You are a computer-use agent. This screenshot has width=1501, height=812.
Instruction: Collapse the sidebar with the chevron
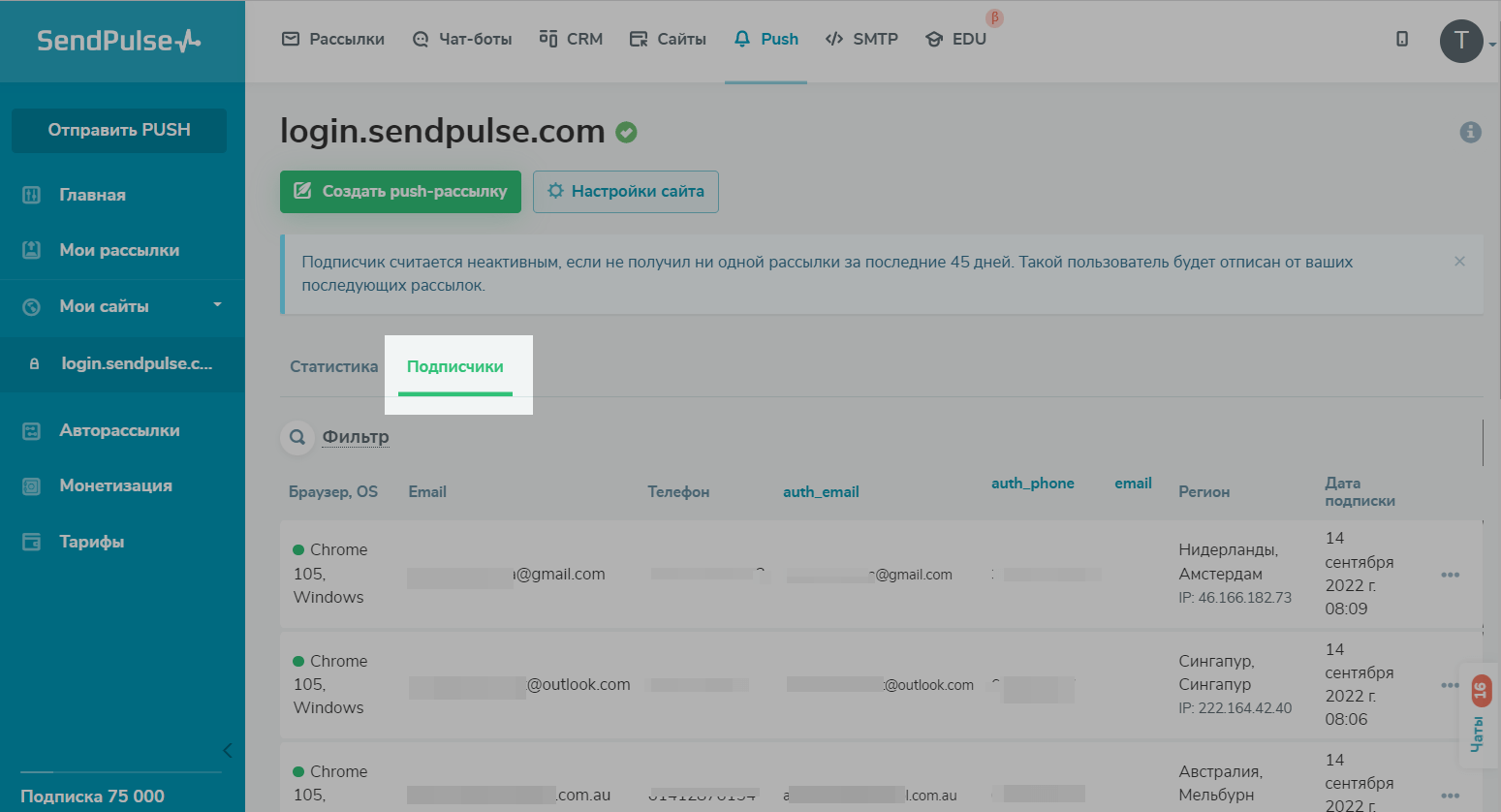coord(227,750)
